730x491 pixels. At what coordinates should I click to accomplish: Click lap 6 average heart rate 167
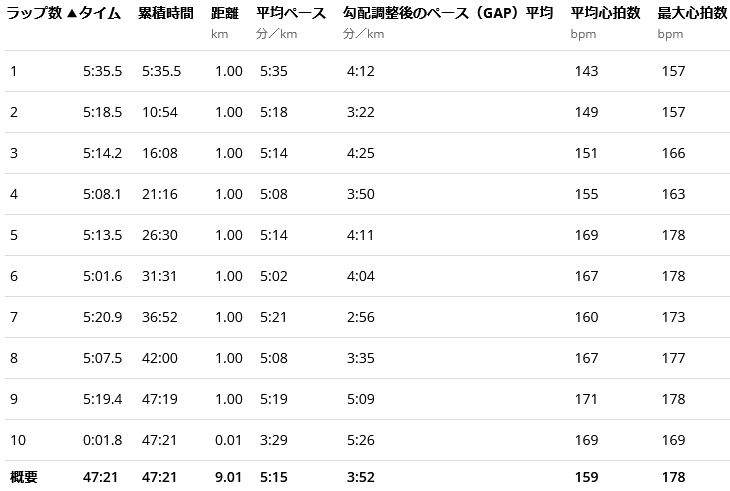point(586,276)
